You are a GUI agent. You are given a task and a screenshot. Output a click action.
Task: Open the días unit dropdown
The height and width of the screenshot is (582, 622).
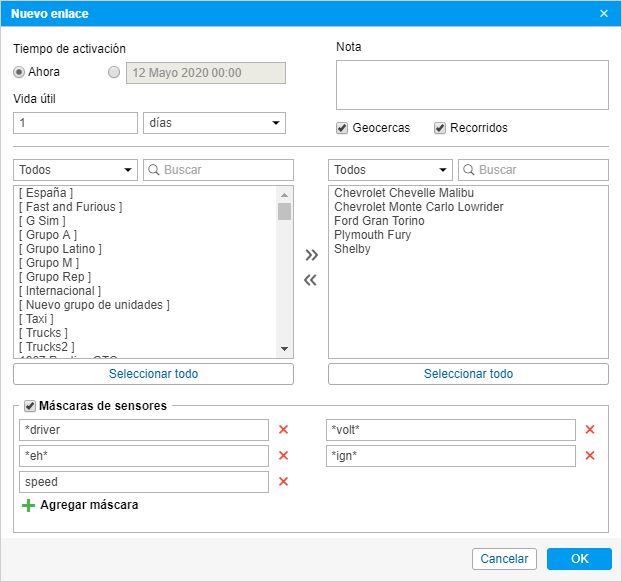coord(214,123)
